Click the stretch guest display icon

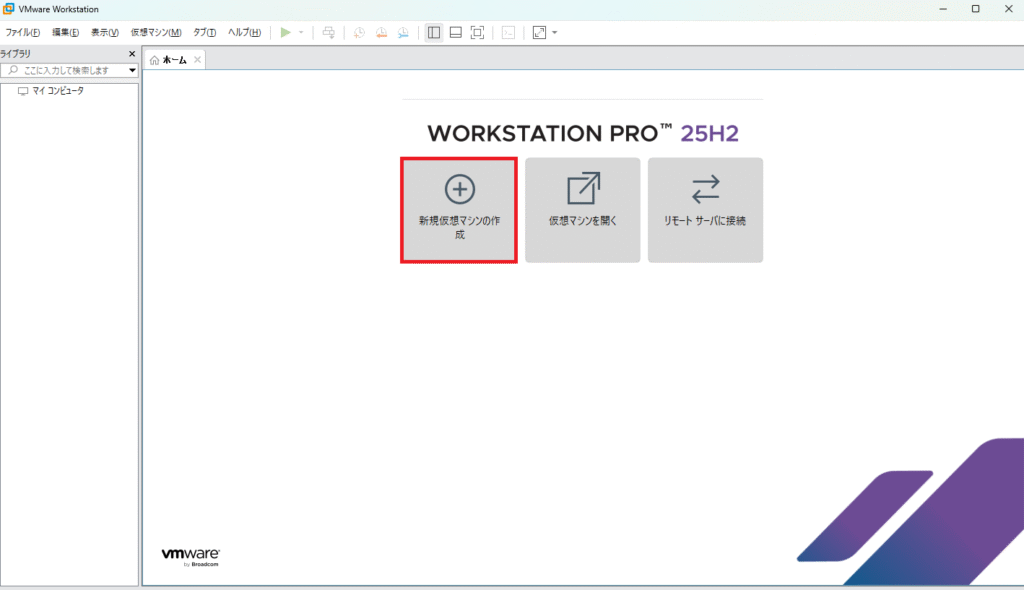click(539, 32)
